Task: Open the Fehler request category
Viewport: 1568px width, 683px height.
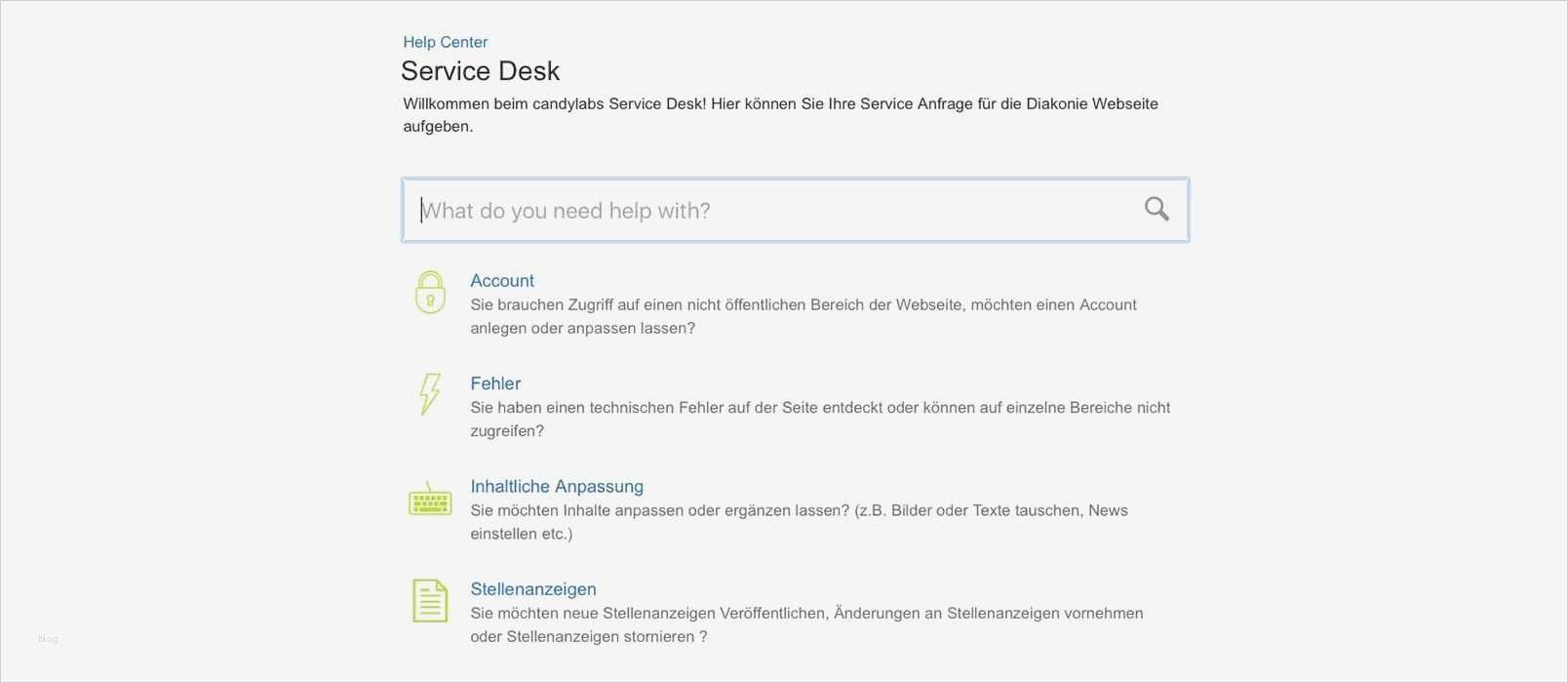Action: coord(495,383)
